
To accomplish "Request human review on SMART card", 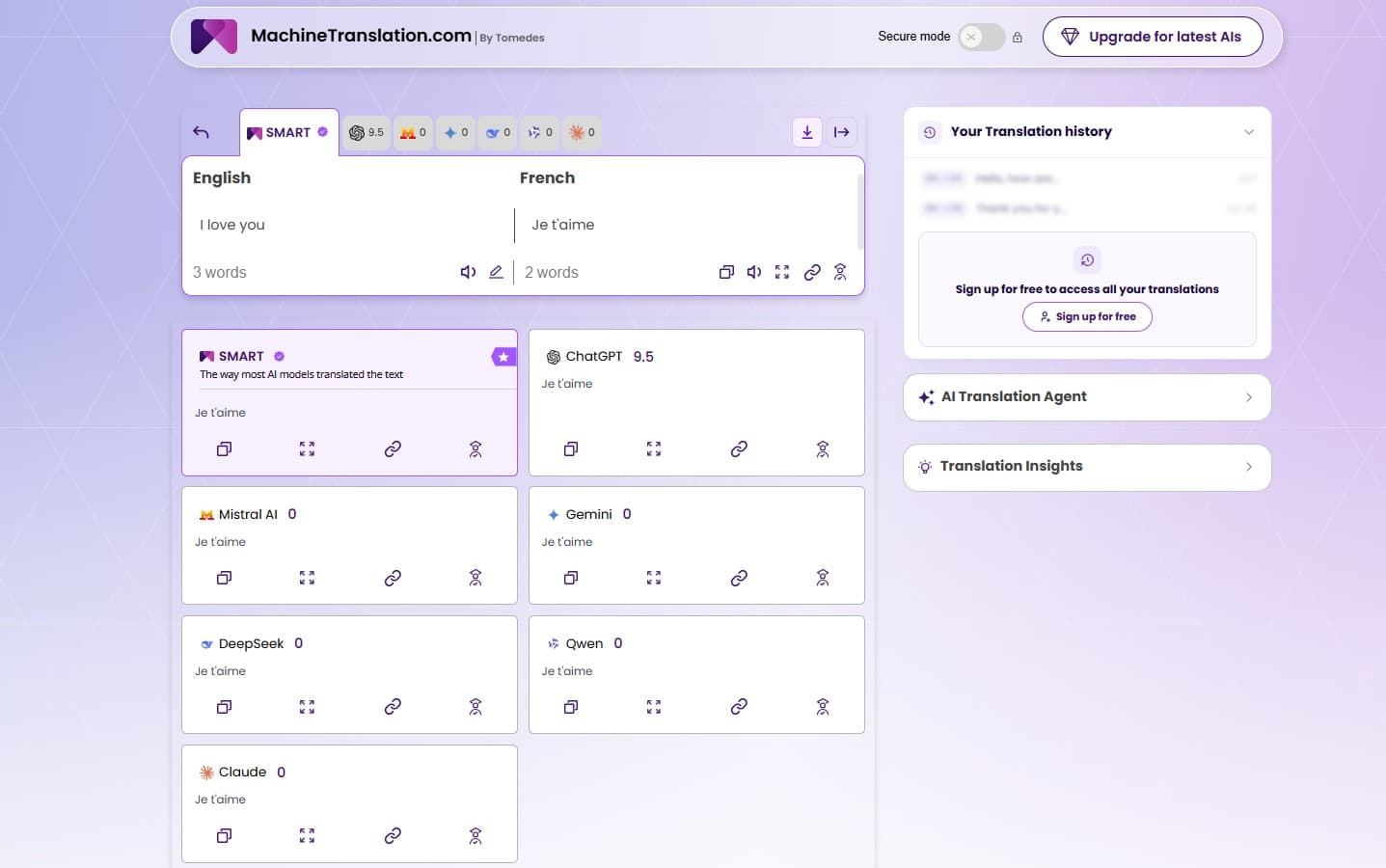I will click(x=476, y=448).
